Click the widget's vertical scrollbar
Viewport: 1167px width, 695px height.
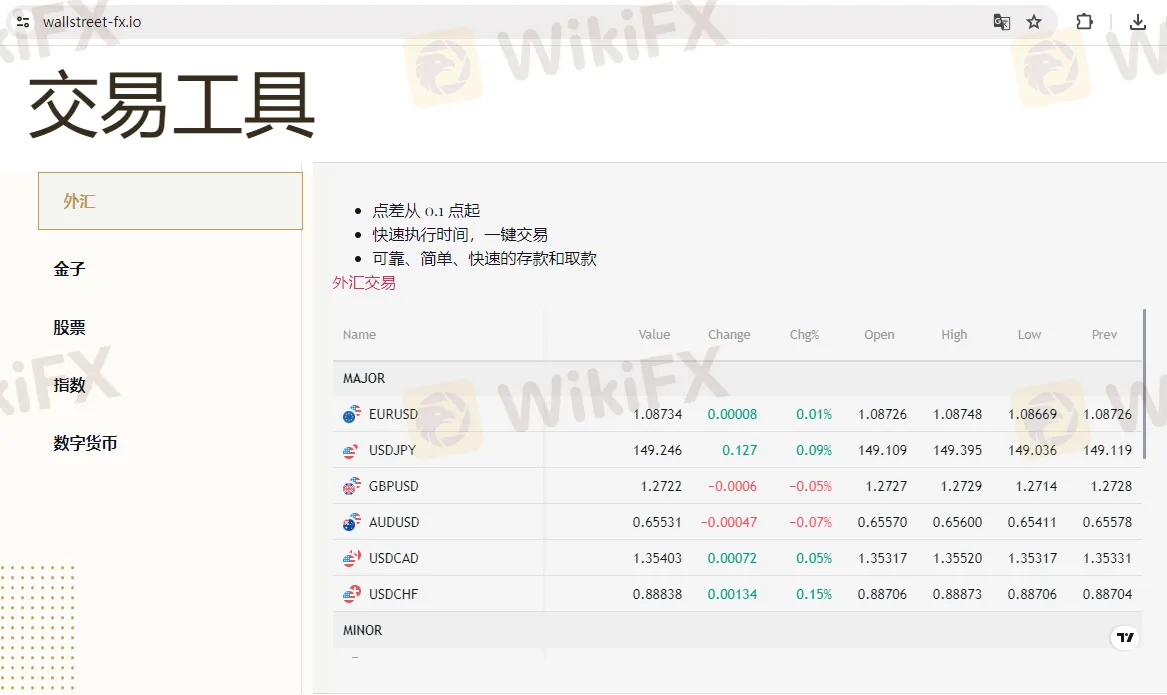pos(1145,383)
